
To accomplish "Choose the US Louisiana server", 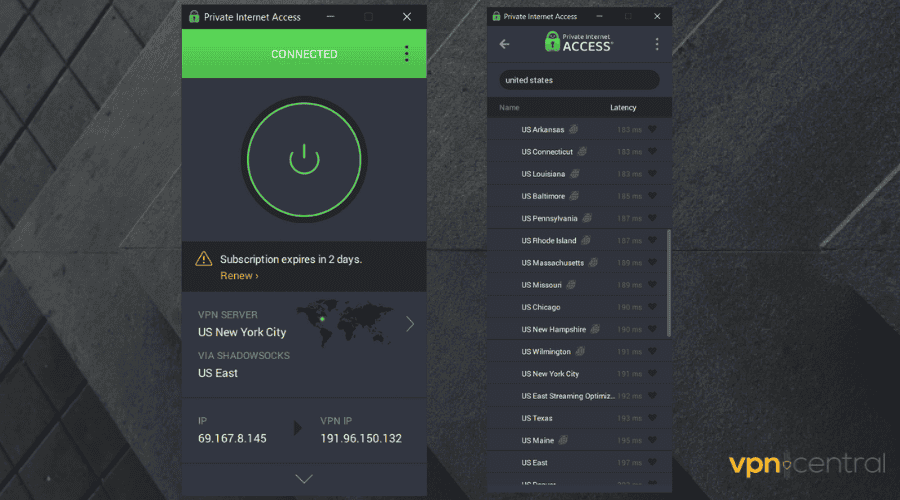I will 577,173.
